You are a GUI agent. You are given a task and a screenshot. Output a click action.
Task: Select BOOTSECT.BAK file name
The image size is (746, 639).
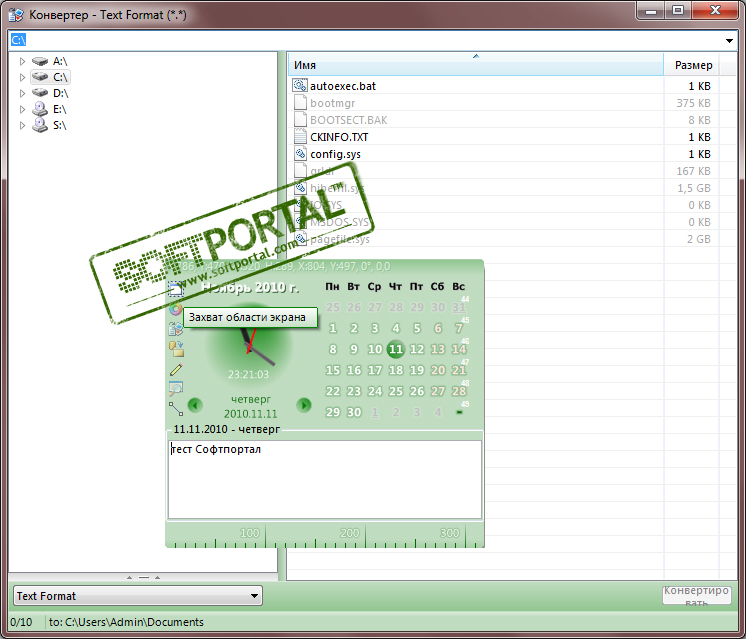pos(348,120)
